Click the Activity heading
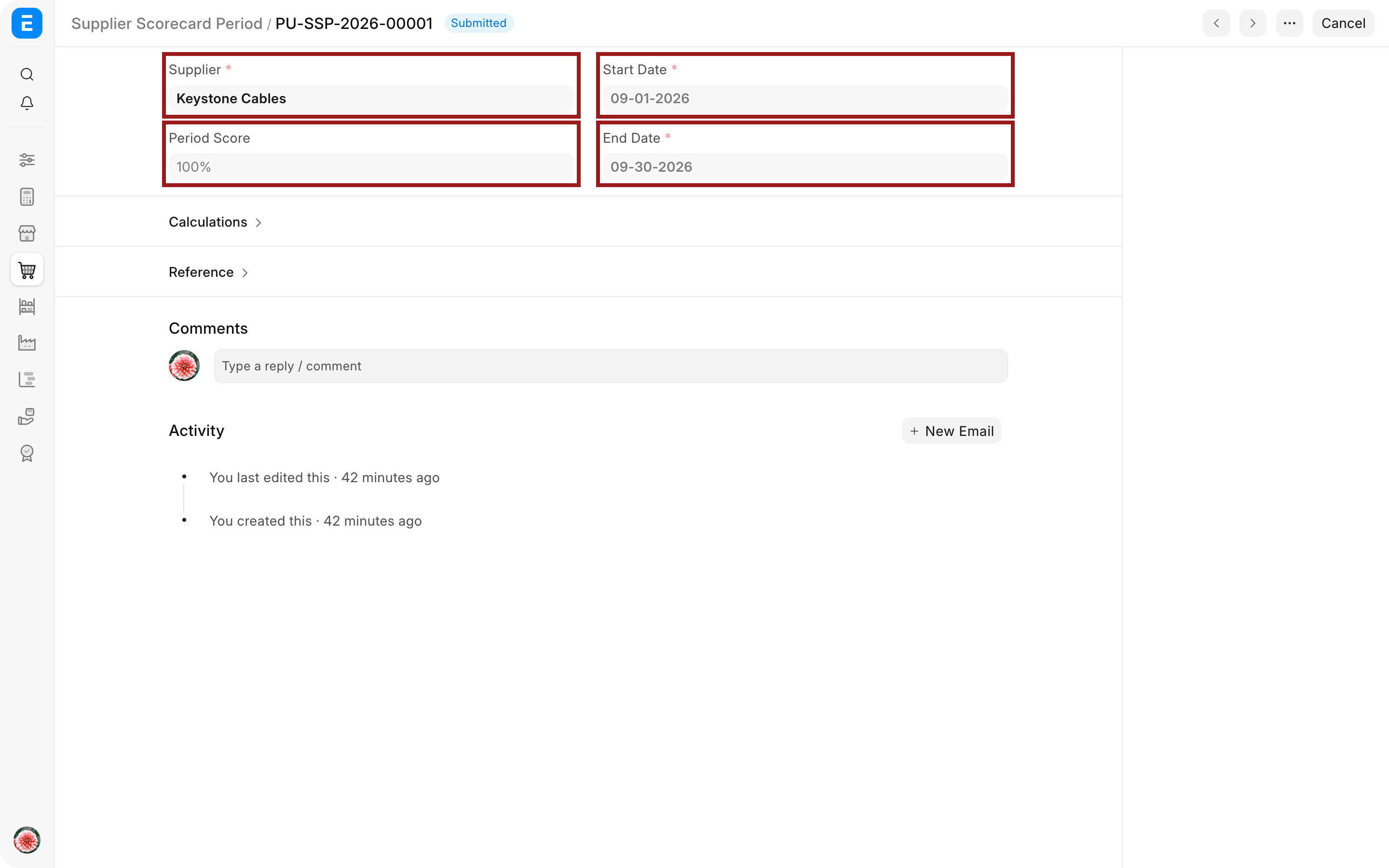Viewport: 1389px width, 868px height. click(x=196, y=431)
